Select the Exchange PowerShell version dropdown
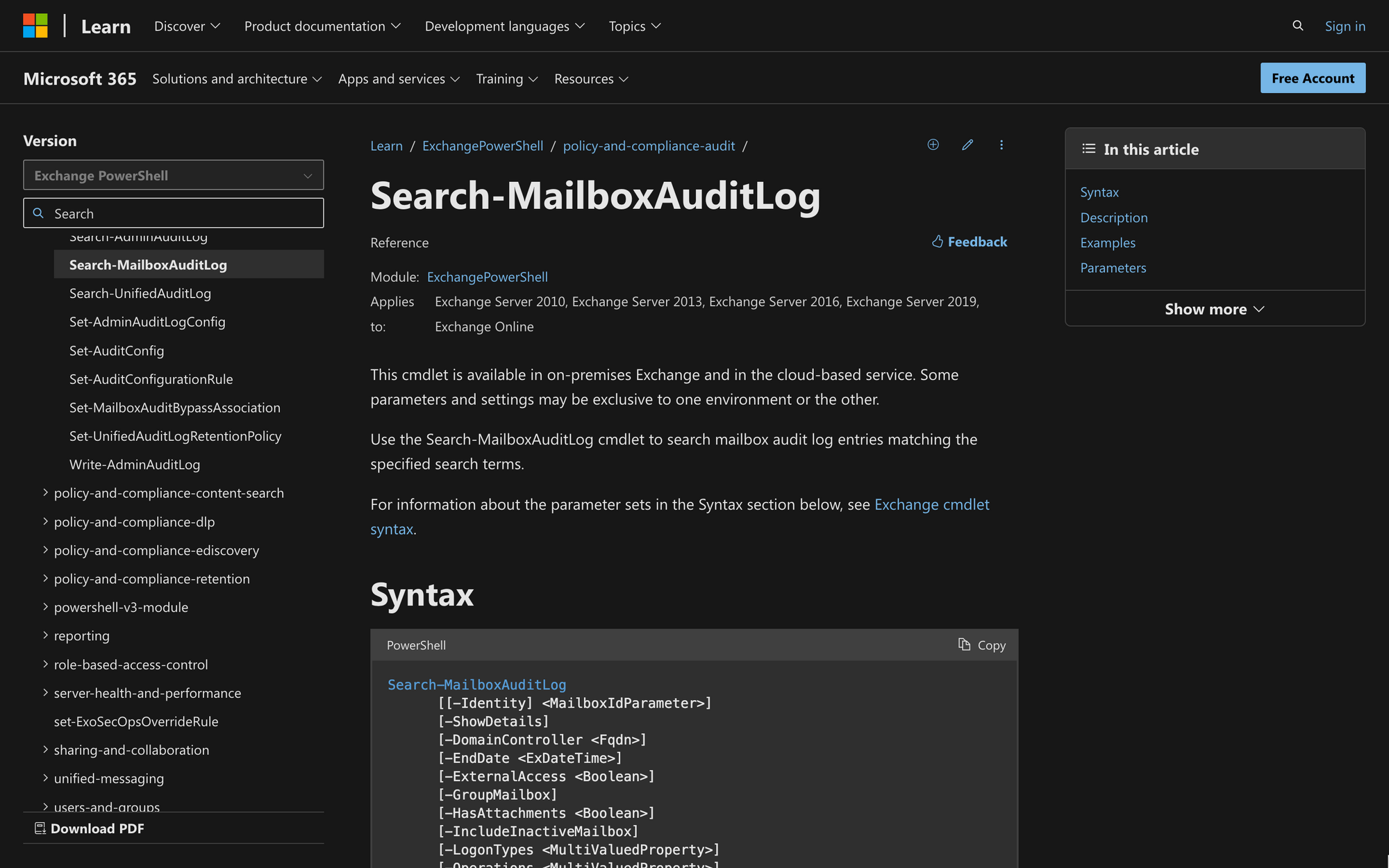1389x868 pixels. pos(173,175)
